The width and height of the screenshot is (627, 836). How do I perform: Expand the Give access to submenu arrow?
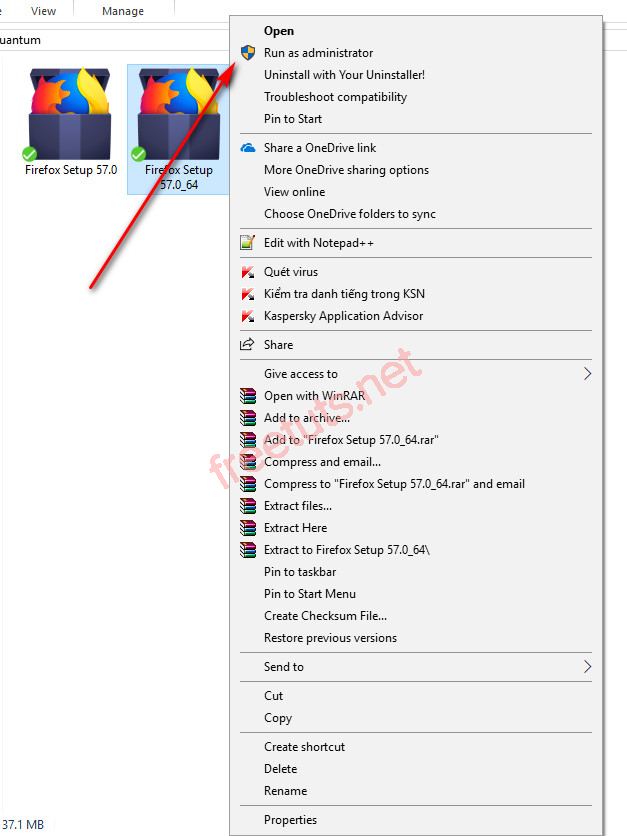click(587, 374)
